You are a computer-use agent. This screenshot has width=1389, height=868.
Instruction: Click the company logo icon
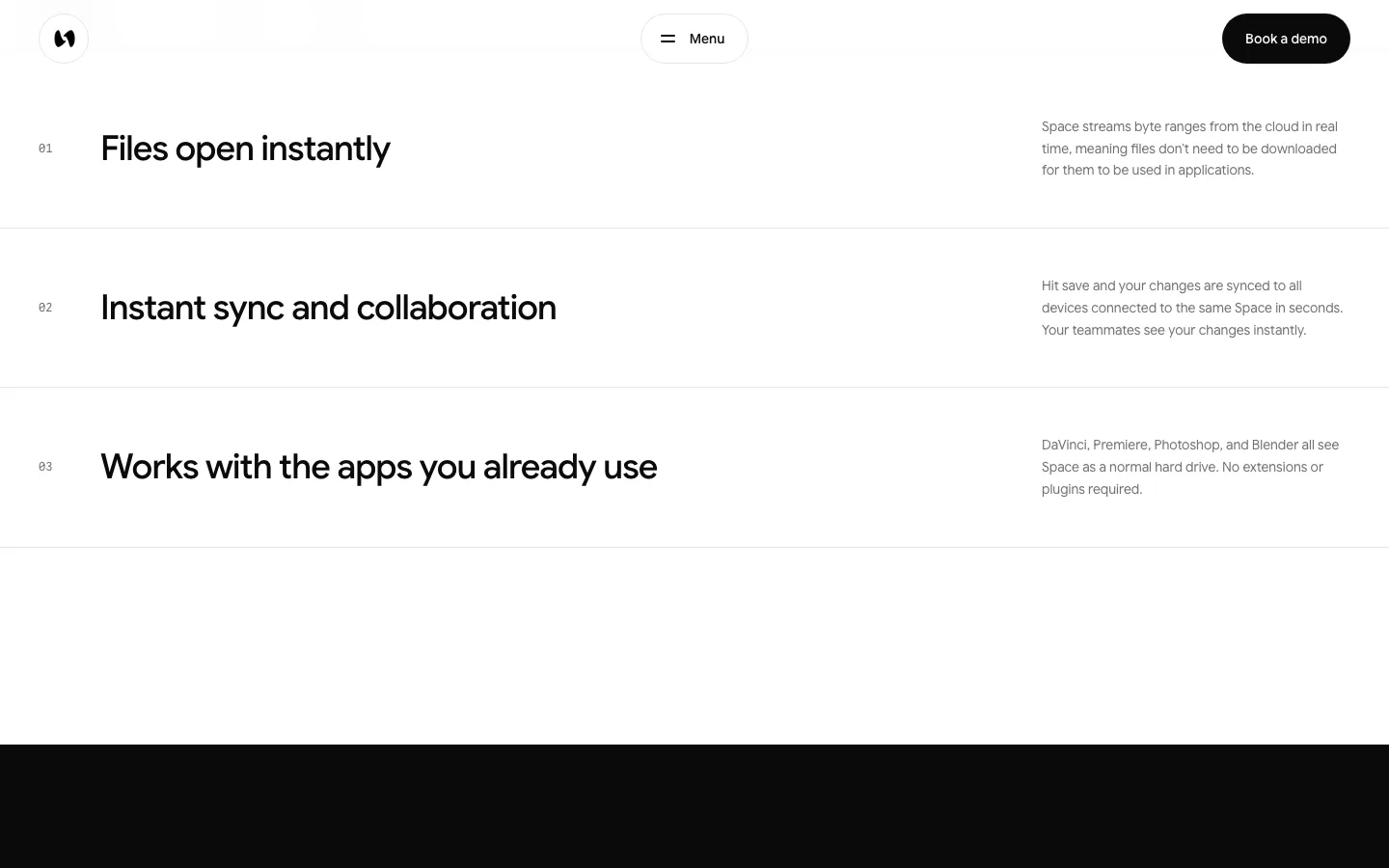point(64,39)
